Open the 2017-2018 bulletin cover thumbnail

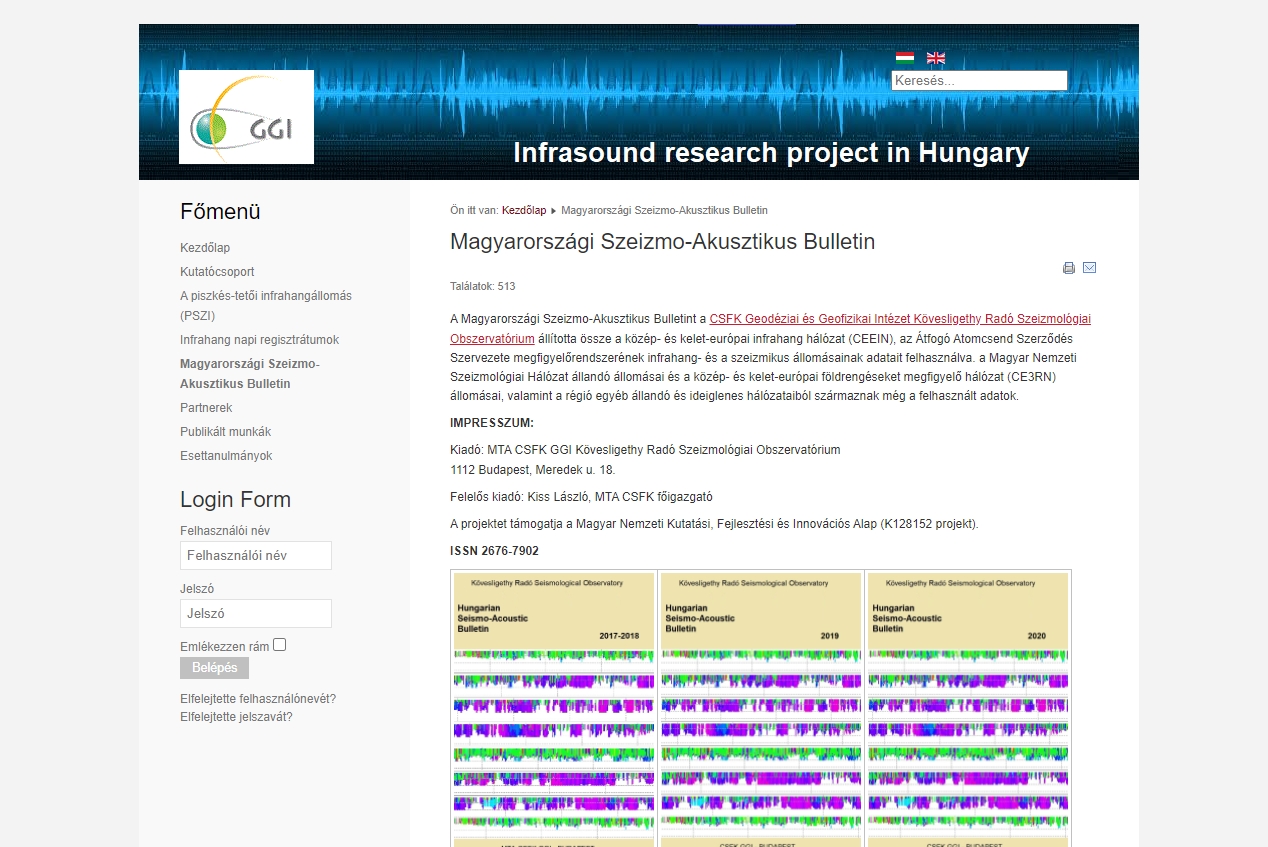[554, 708]
